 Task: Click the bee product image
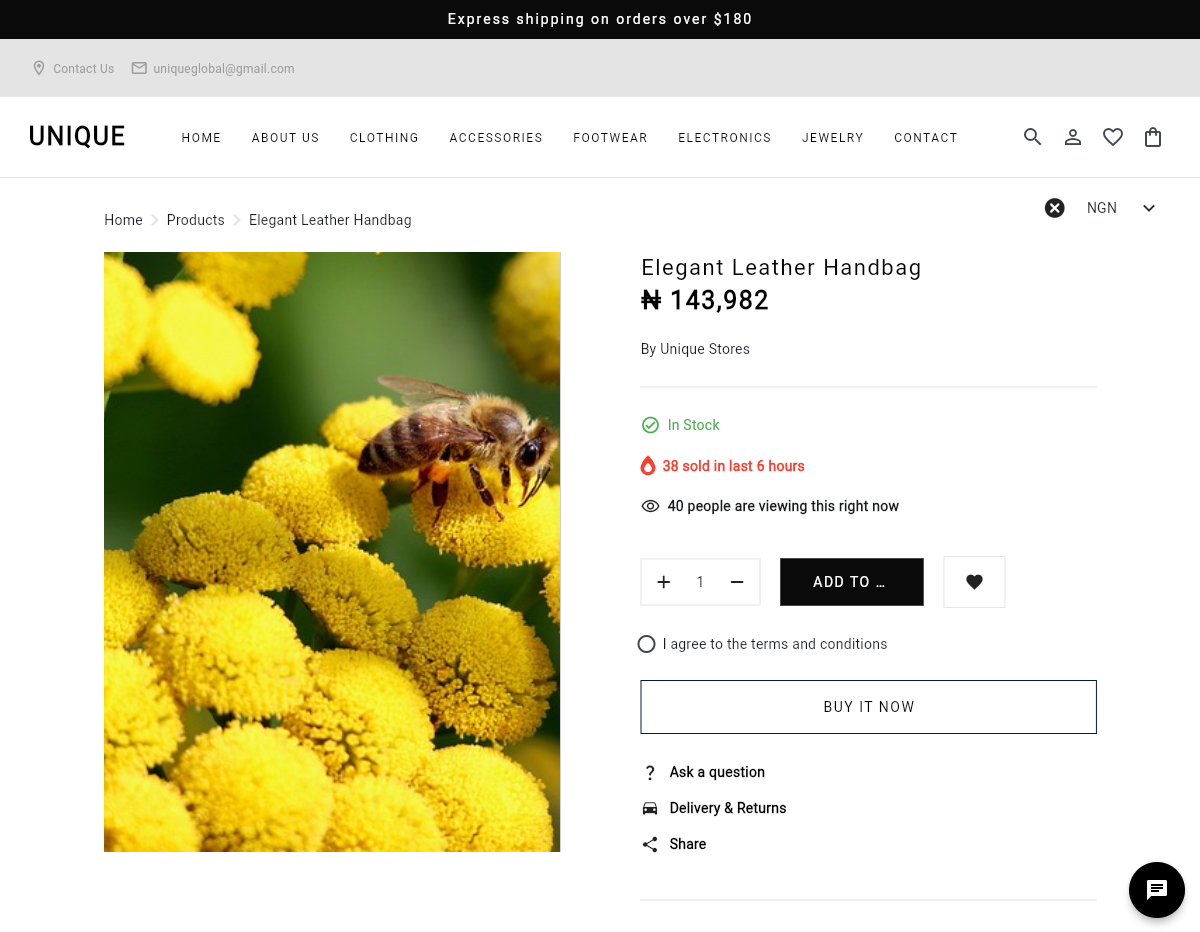[332, 552]
